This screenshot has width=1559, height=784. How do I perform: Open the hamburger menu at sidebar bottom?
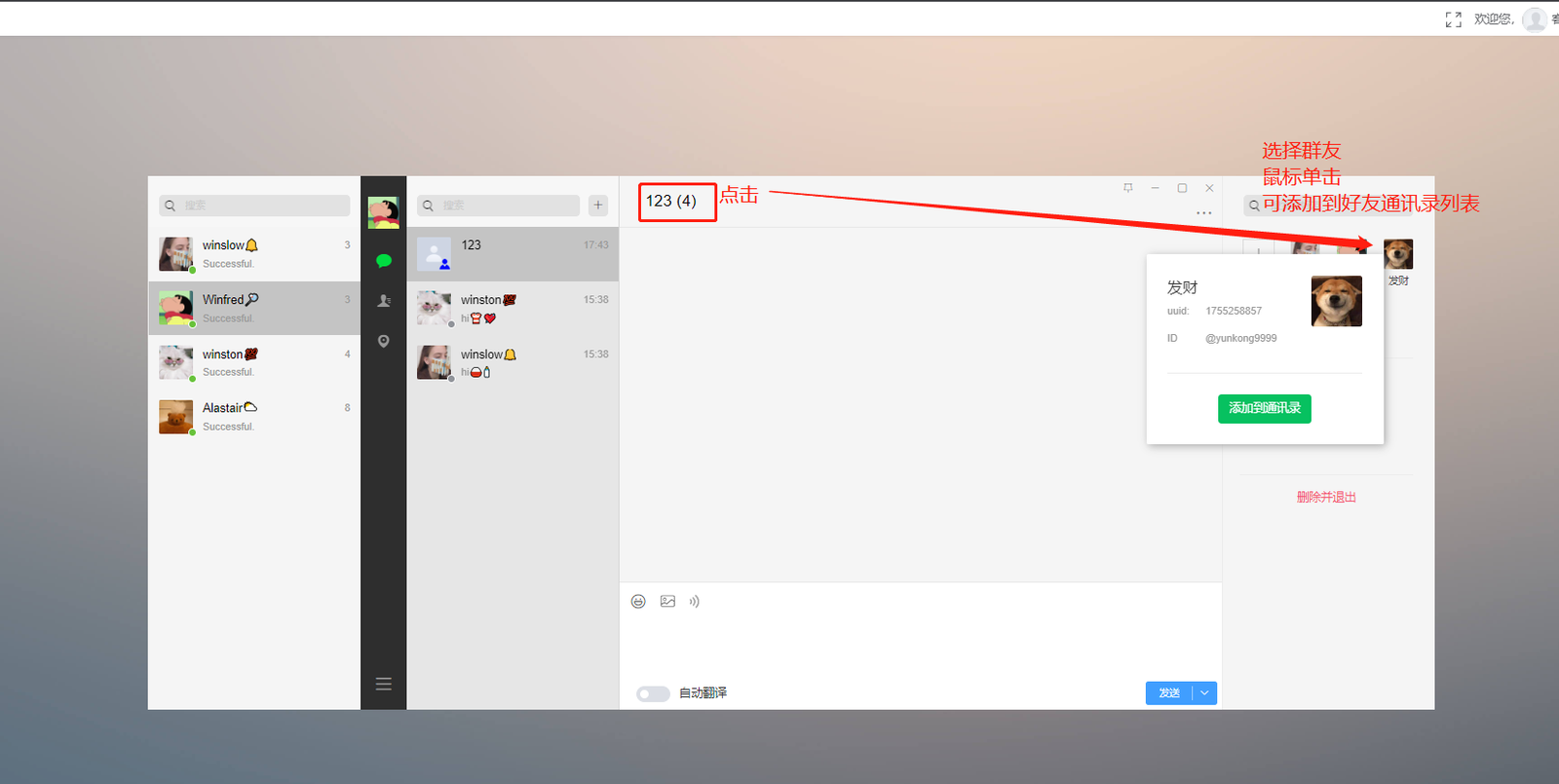pos(383,684)
